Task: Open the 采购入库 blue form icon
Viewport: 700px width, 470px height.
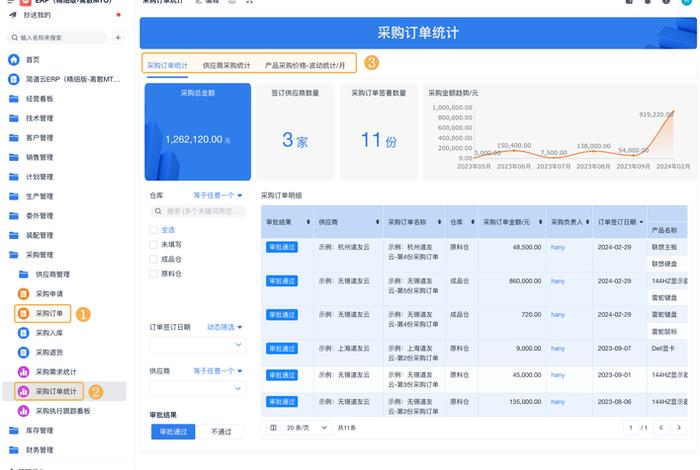Action: pyautogui.click(x=24, y=333)
